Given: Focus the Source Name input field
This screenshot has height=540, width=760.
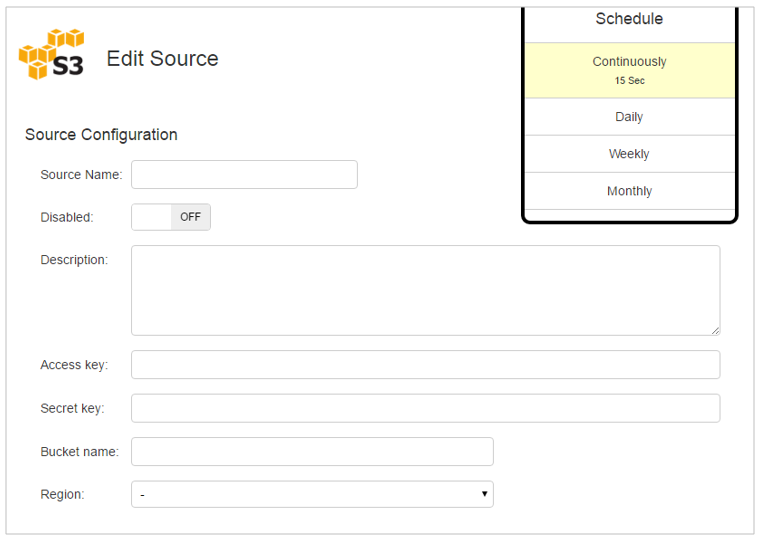Looking at the screenshot, I should (244, 175).
